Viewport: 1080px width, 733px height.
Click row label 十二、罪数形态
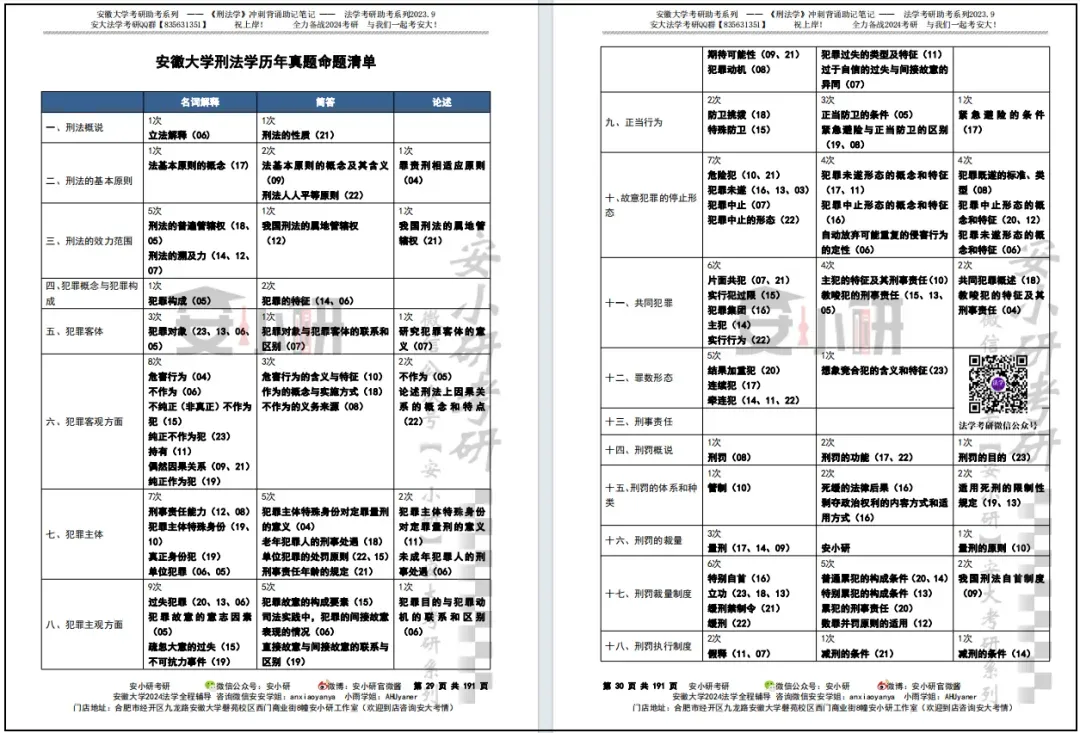coord(638,378)
